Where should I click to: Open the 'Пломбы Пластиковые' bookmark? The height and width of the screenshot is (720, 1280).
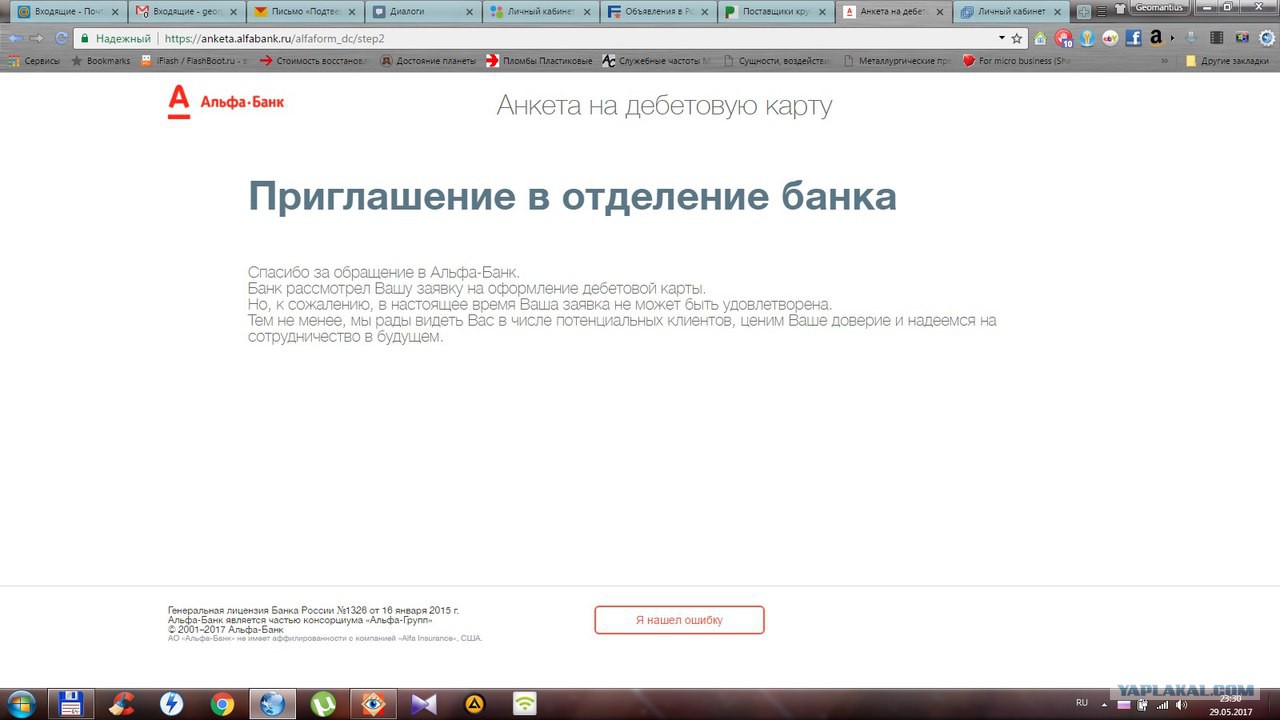(x=540, y=61)
